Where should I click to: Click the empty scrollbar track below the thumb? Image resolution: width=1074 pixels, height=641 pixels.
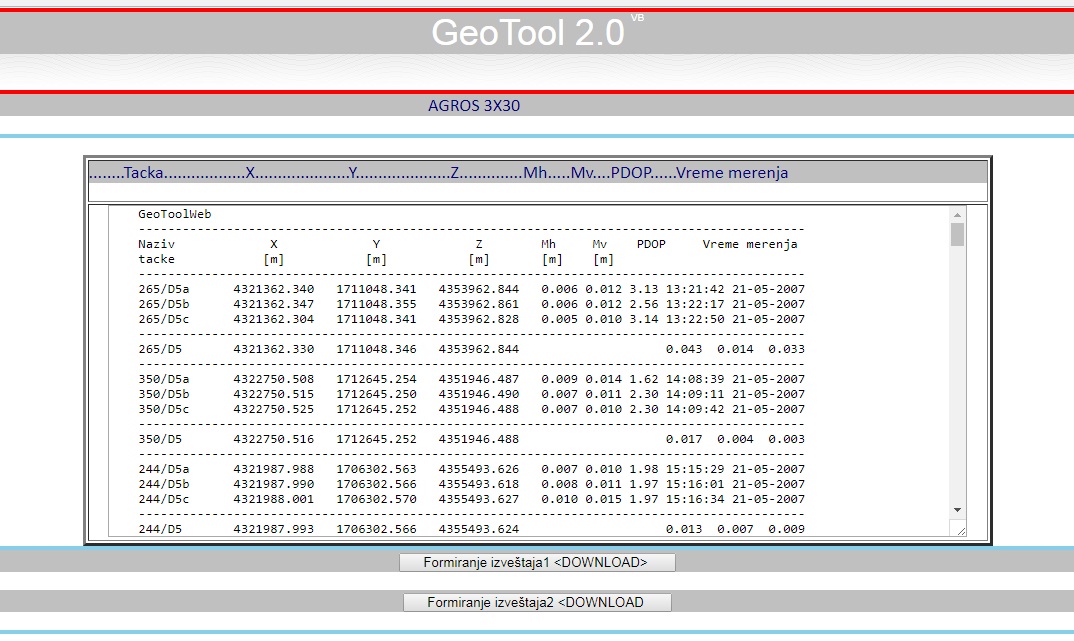[957, 380]
